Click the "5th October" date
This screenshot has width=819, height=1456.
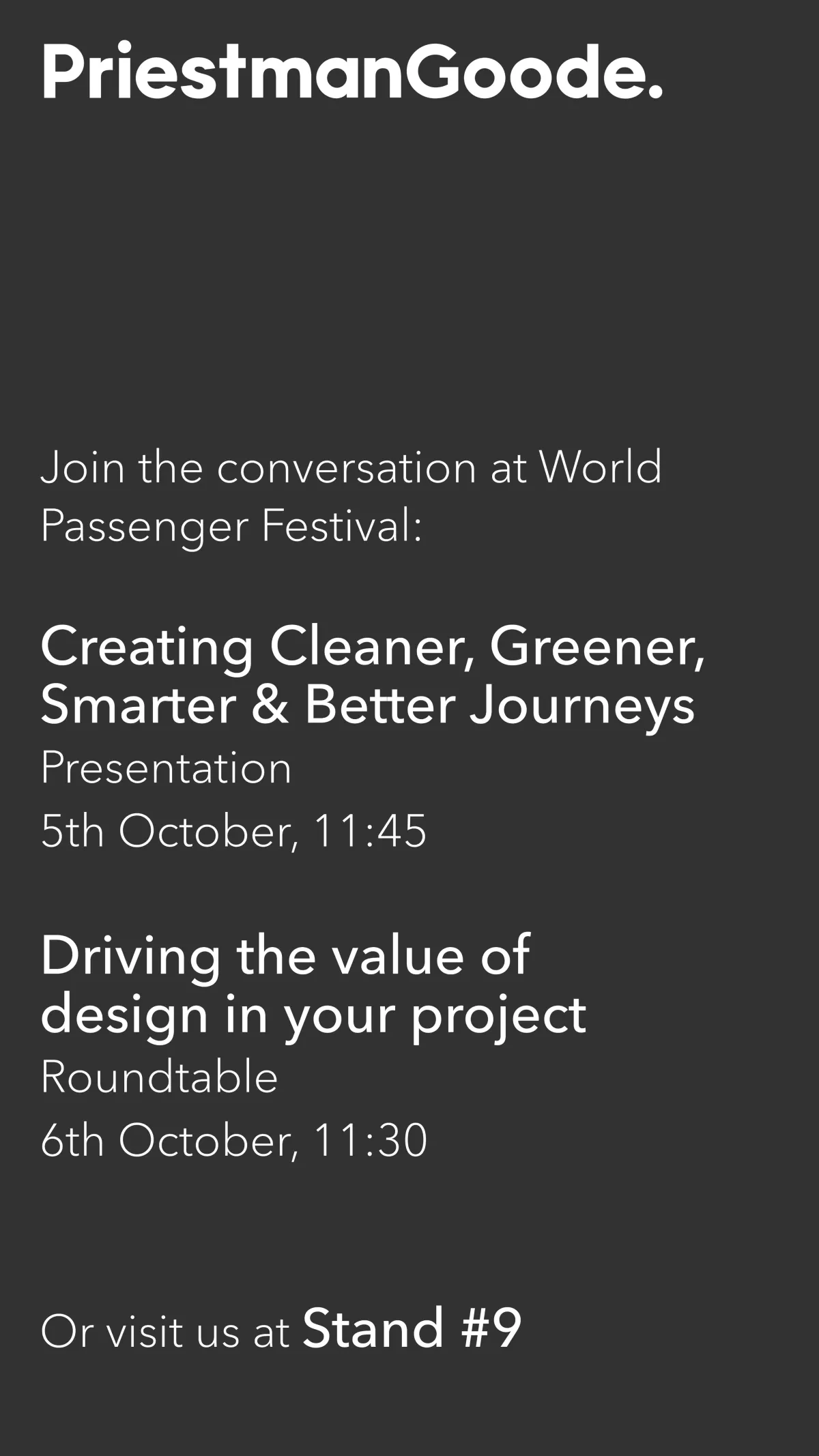pos(168,831)
